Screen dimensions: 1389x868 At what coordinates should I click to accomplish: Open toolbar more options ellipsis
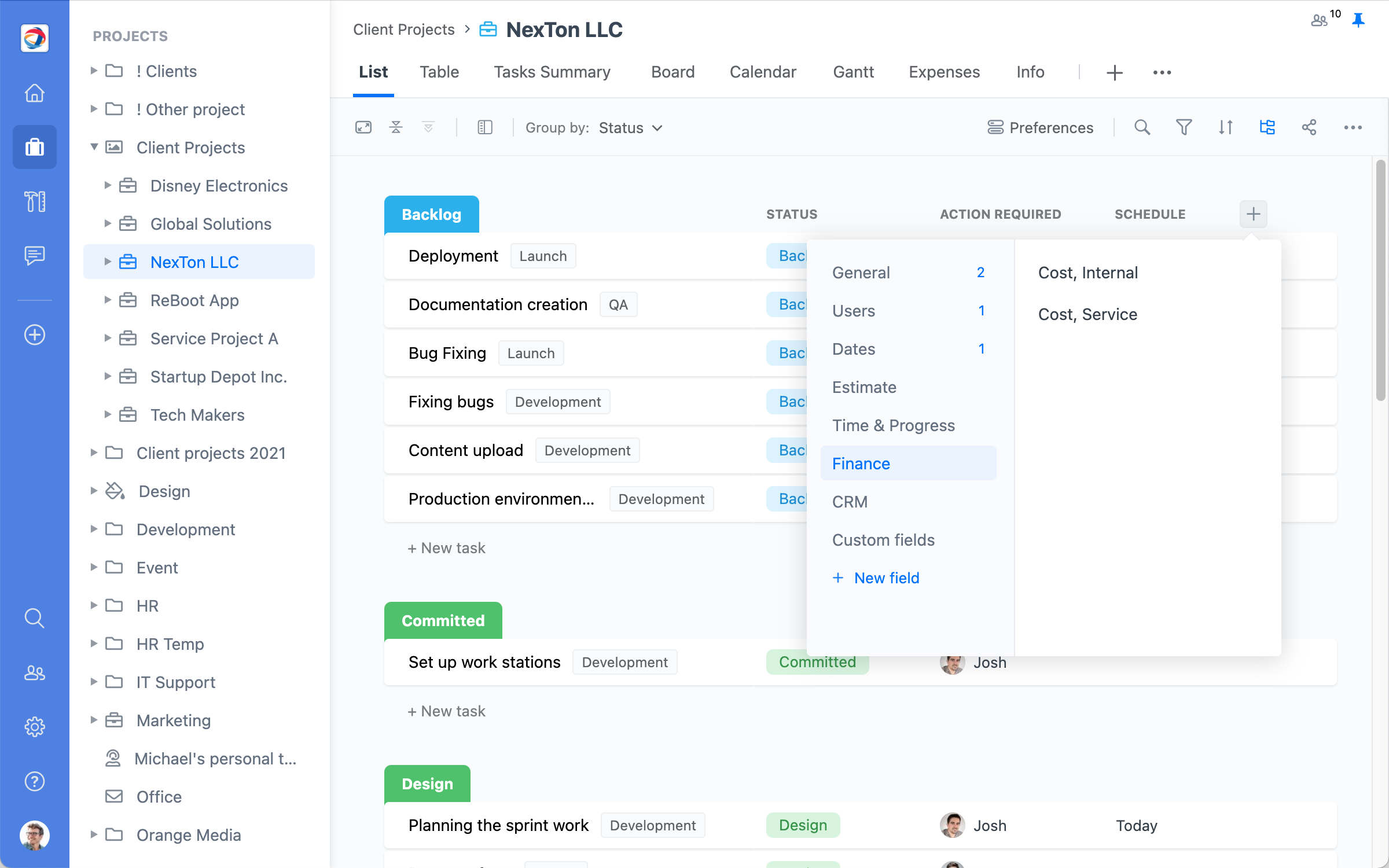point(1353,127)
